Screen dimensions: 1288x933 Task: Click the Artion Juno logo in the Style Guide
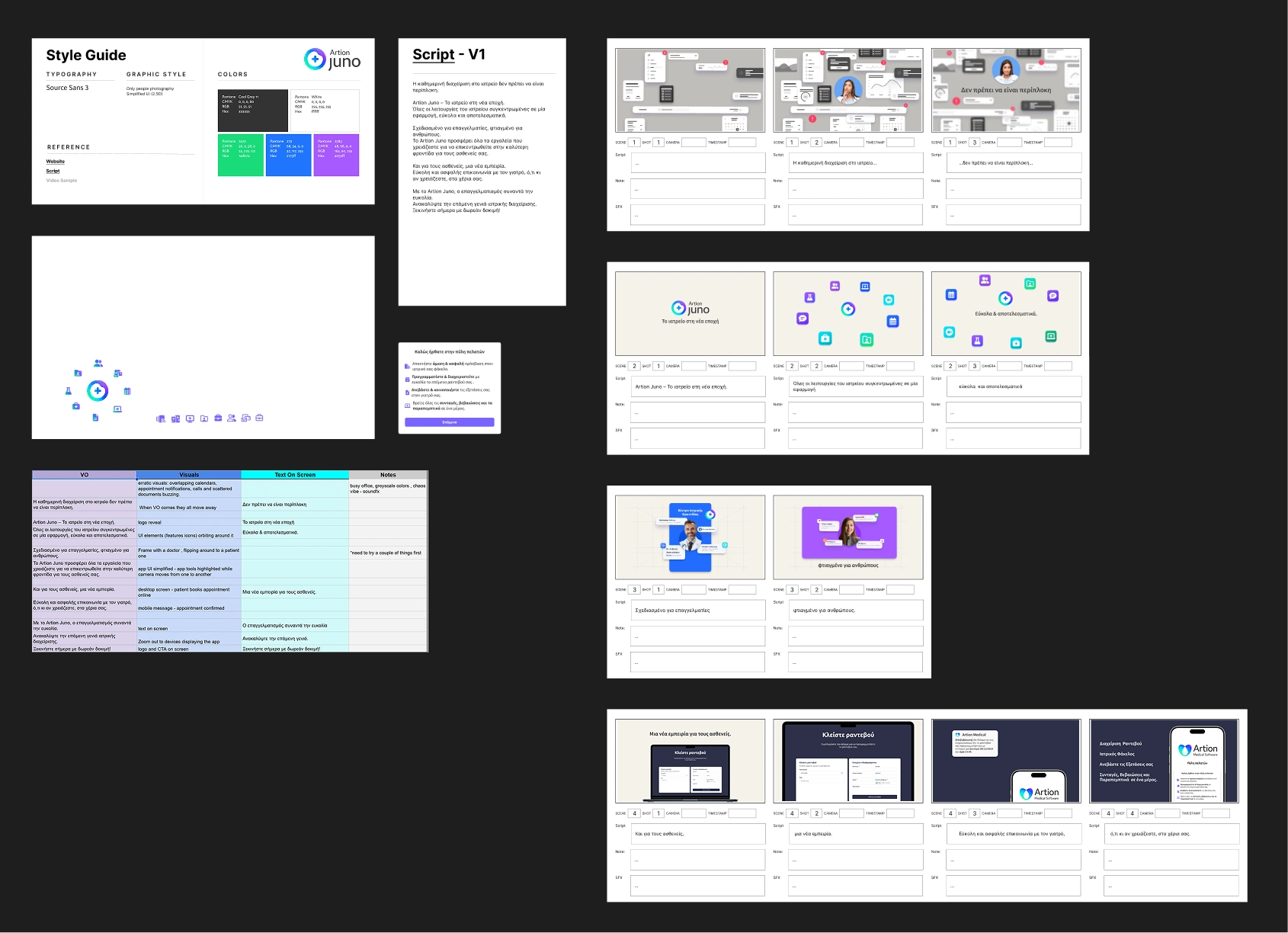click(x=332, y=59)
